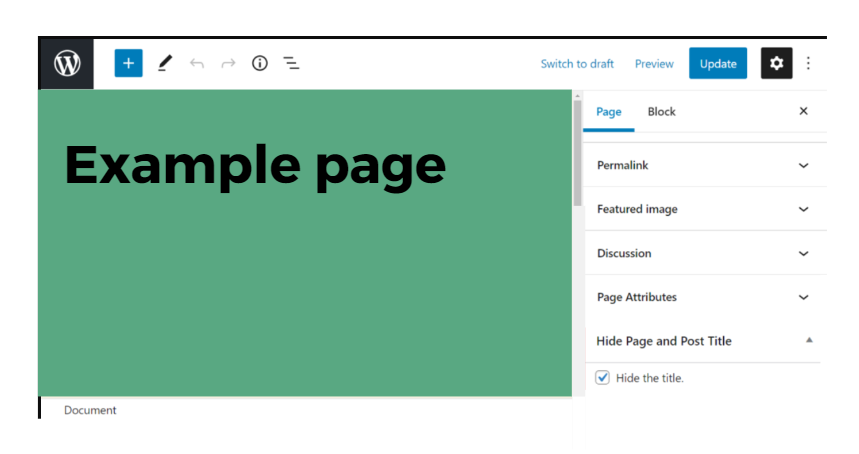Switch to the Block tab
The image size is (859, 454).
tap(661, 112)
